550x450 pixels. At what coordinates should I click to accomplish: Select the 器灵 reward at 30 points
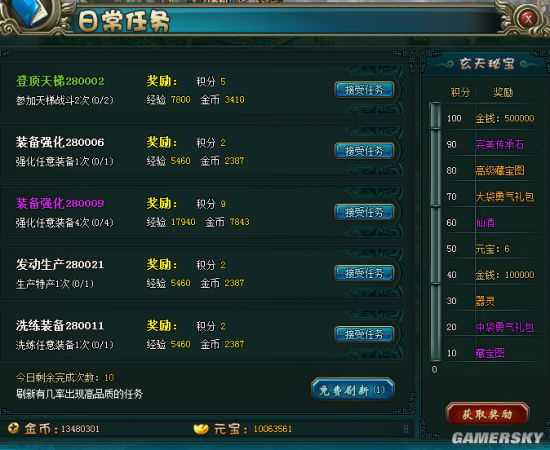click(x=485, y=301)
